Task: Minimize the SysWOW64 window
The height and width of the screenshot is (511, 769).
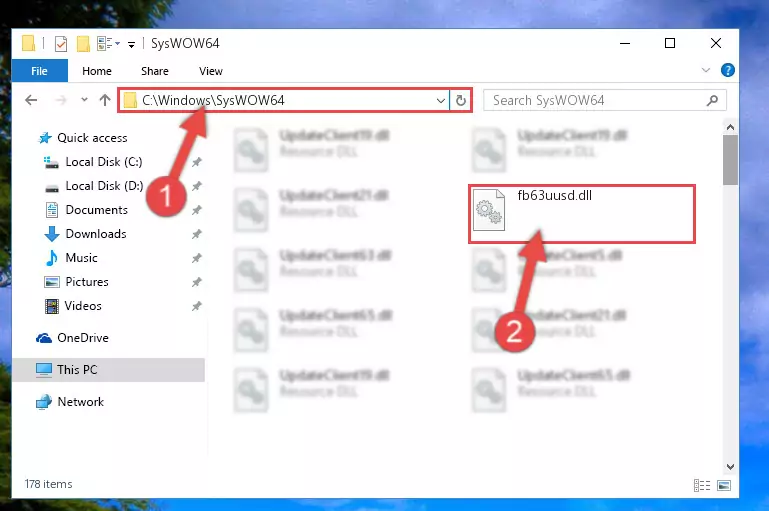Action: [x=625, y=43]
